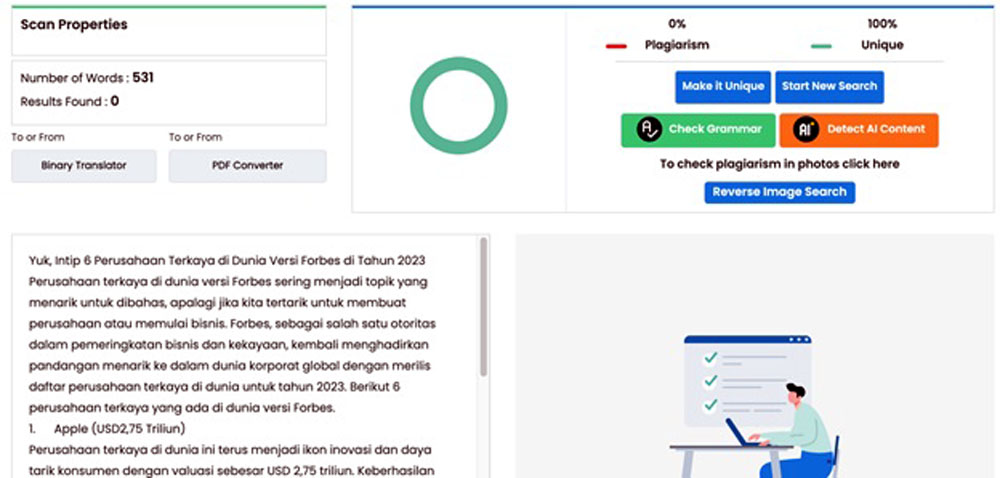Screen dimensions: 1000x478
Task: Click the Scan Properties heading
Action: (74, 25)
